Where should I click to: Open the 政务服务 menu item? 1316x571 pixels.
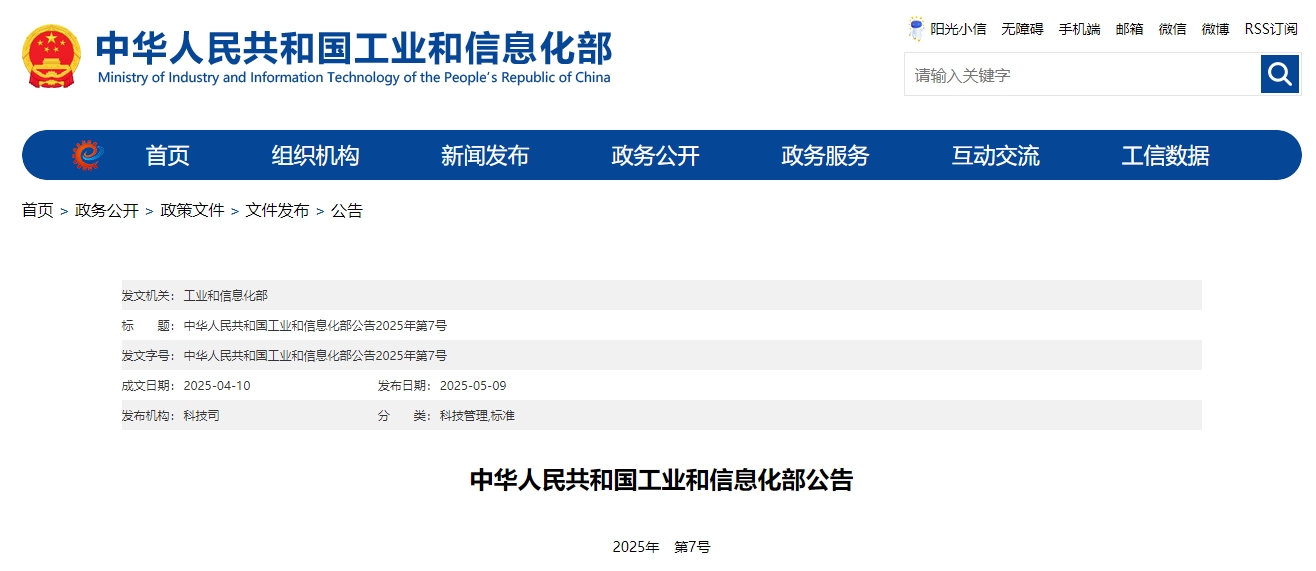coord(825,155)
